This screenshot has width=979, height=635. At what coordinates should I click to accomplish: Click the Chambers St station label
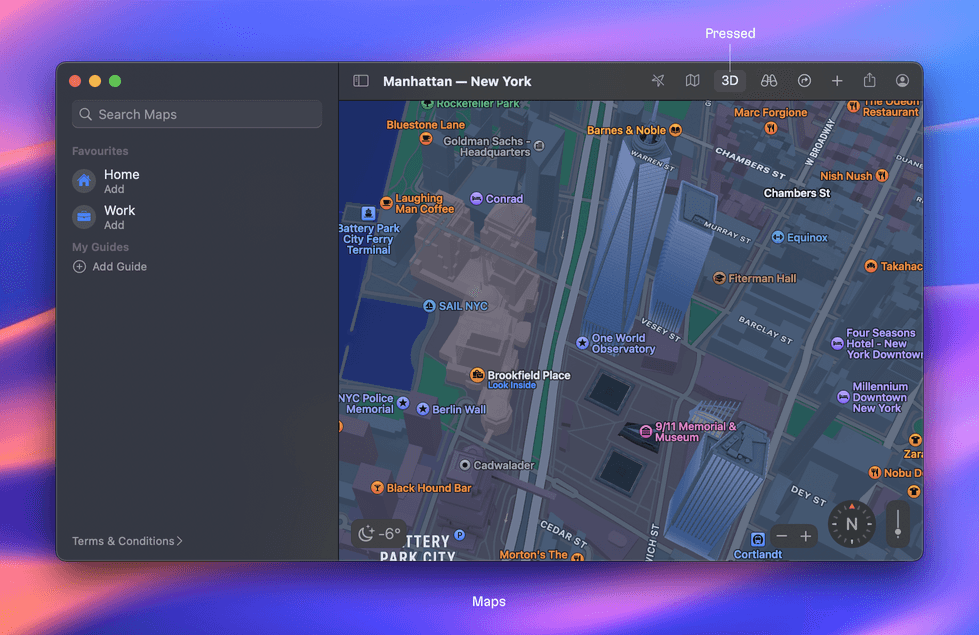pos(797,193)
